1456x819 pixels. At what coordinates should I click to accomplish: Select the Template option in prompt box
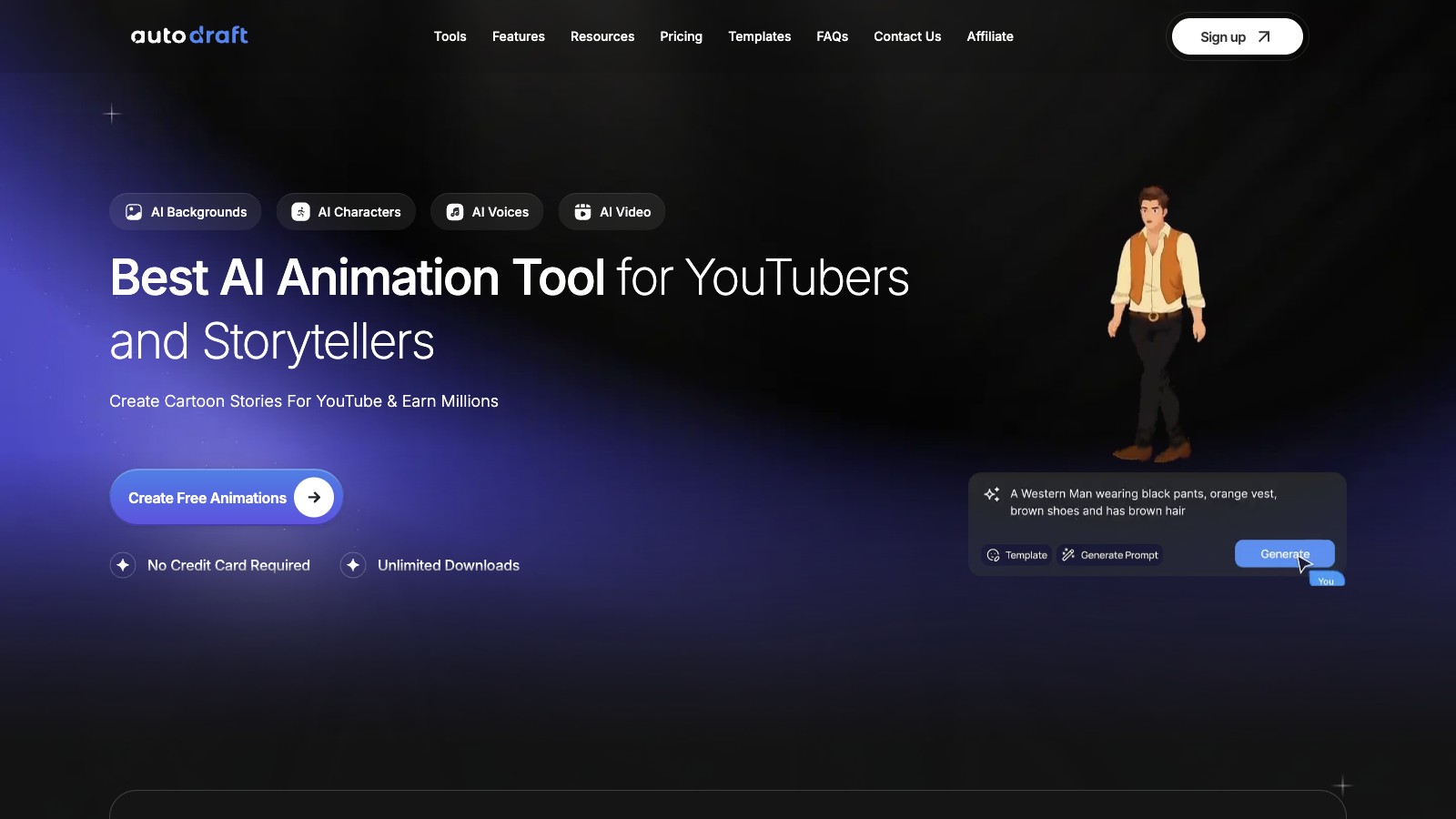tap(1017, 555)
